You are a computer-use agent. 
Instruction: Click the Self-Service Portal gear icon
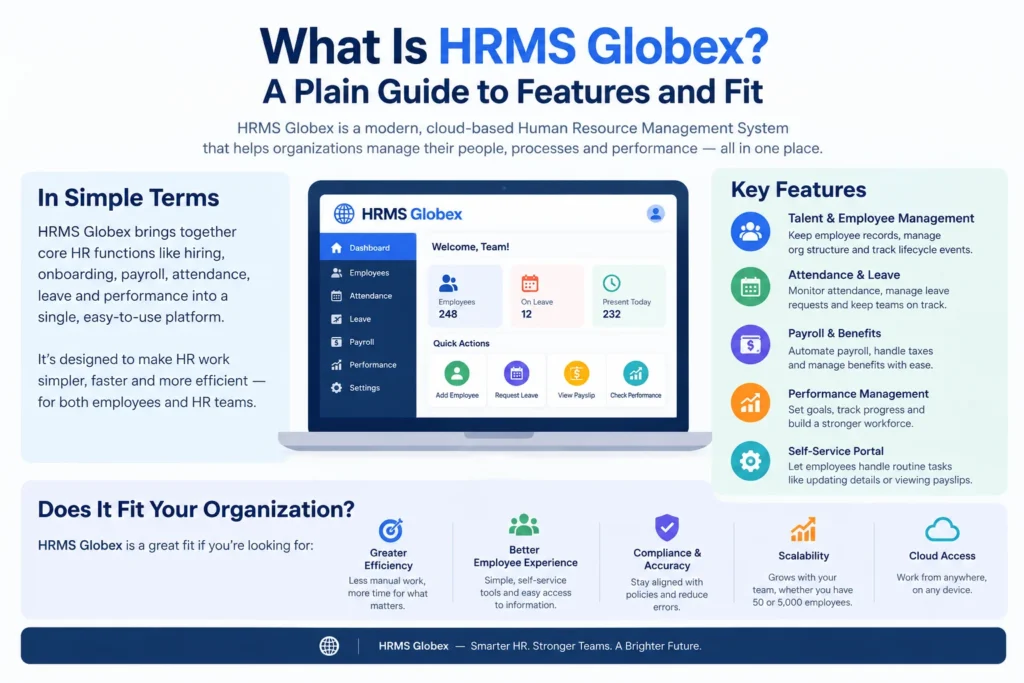[750, 461]
